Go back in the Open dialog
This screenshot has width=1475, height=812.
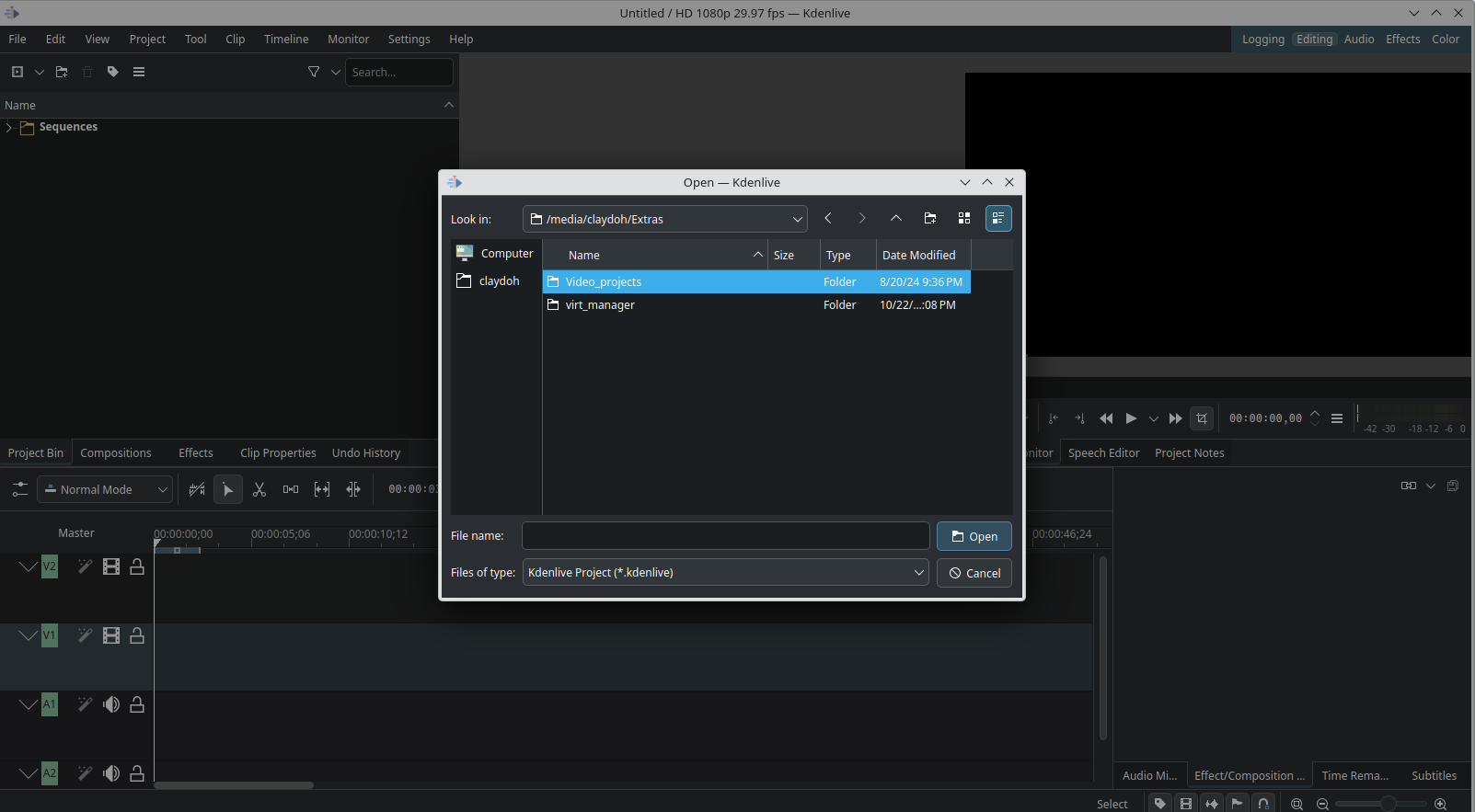point(828,218)
